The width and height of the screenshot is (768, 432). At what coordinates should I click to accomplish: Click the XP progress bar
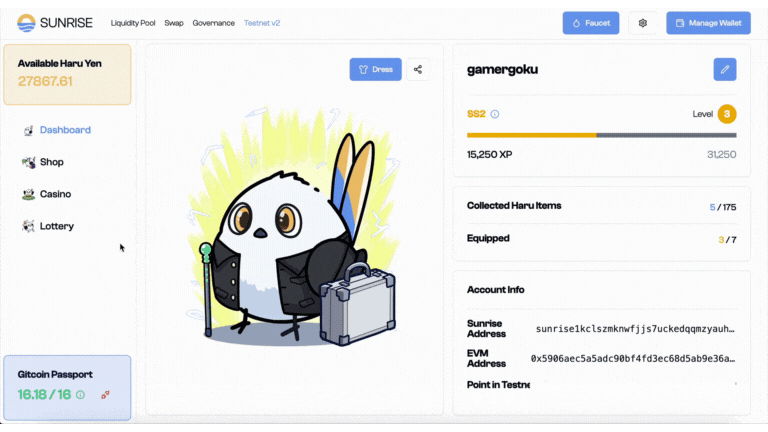(x=601, y=135)
